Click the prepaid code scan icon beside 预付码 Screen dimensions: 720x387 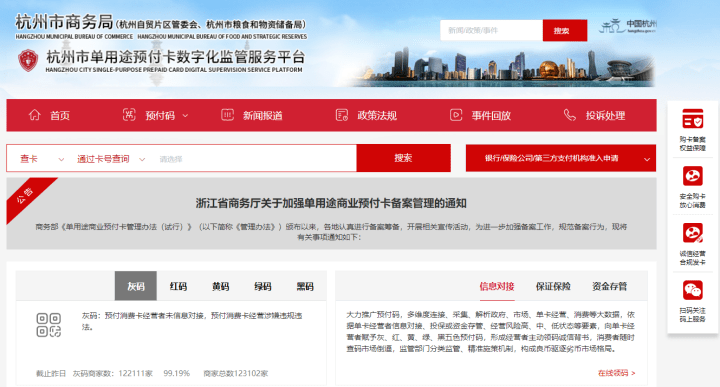coord(129,115)
